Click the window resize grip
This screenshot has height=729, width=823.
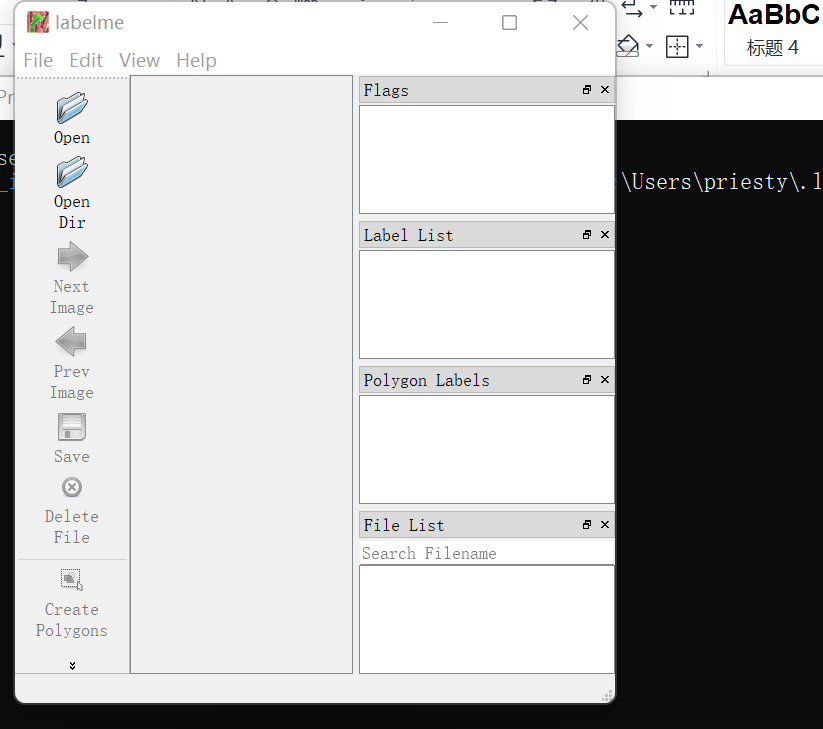[607, 696]
